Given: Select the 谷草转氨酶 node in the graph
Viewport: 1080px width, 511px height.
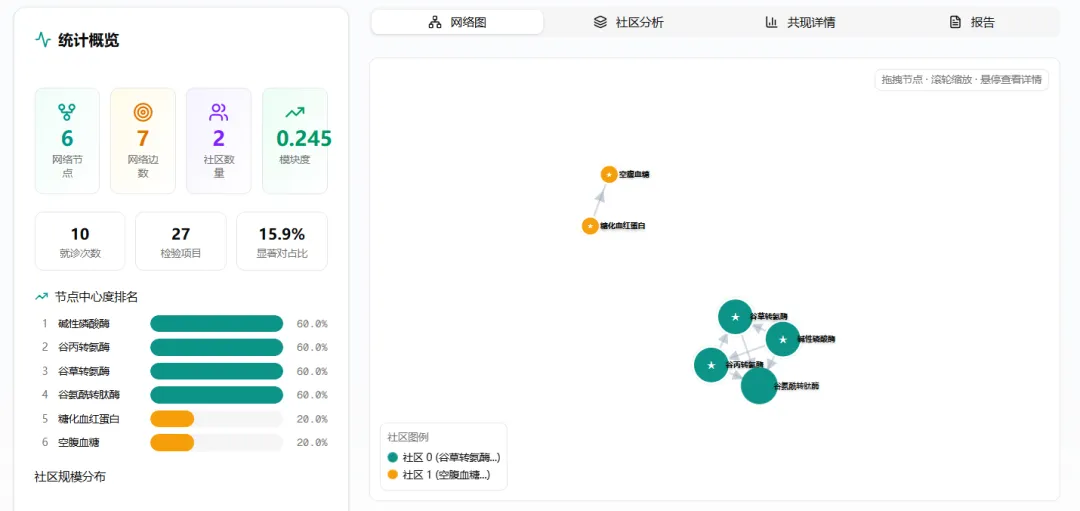Looking at the screenshot, I should pyautogui.click(x=735, y=317).
